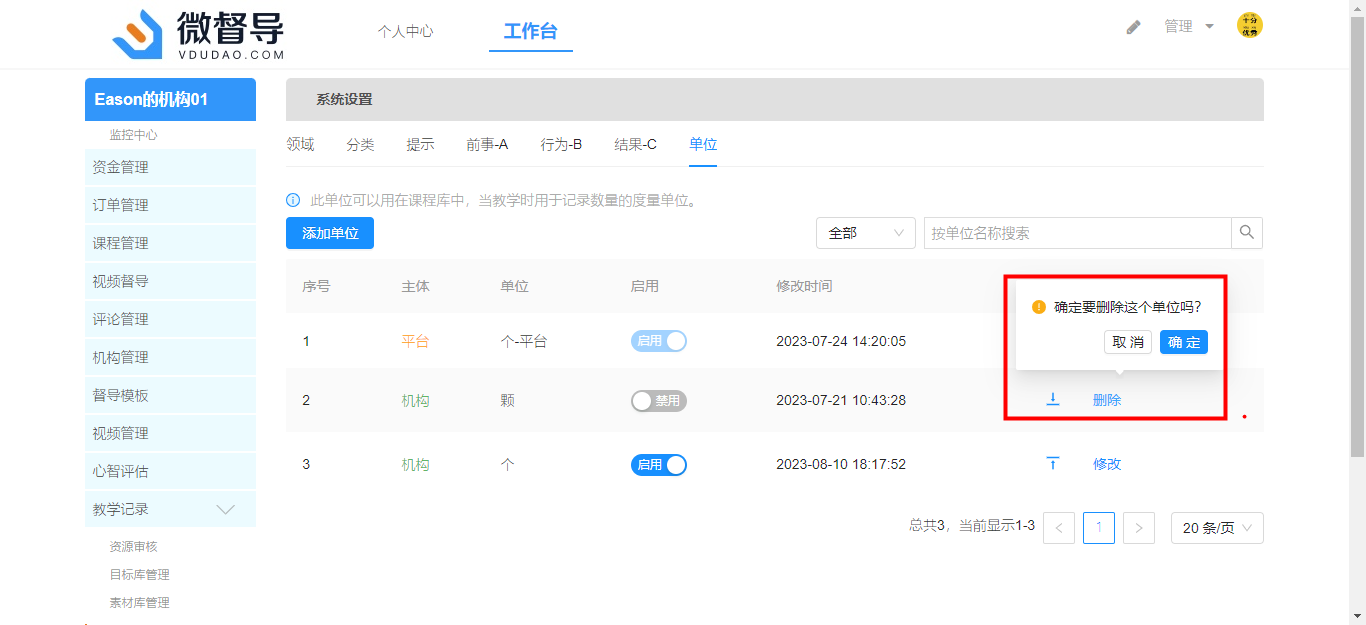Select the 单位 settings tab
Image resolution: width=1366 pixels, height=625 pixels.
click(703, 144)
